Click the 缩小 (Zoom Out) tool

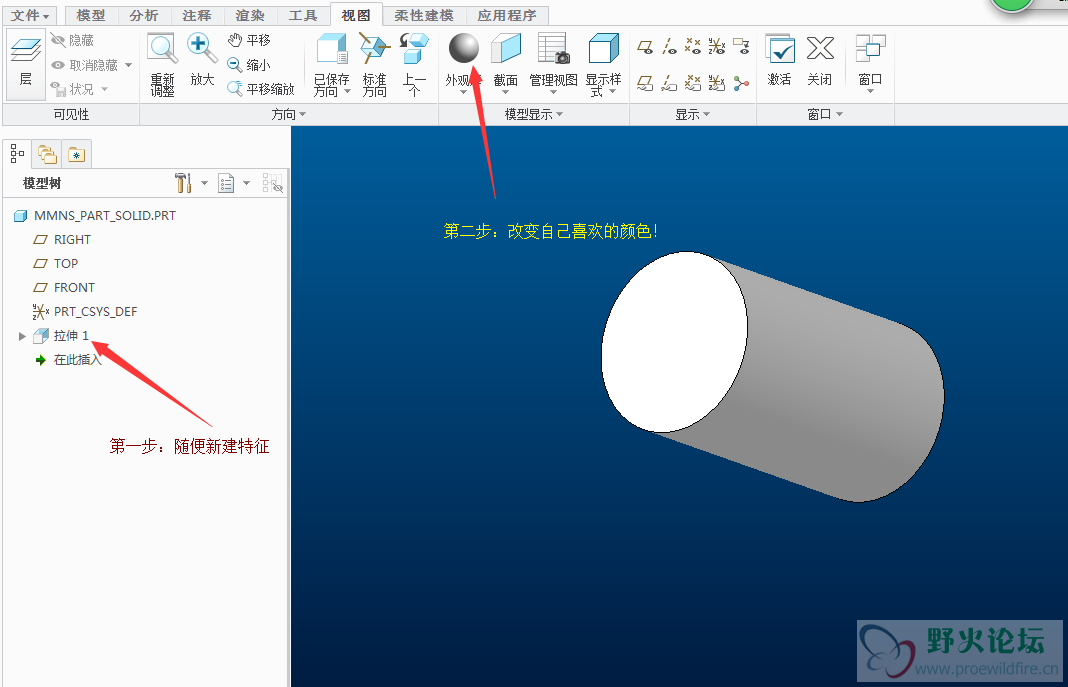click(249, 65)
